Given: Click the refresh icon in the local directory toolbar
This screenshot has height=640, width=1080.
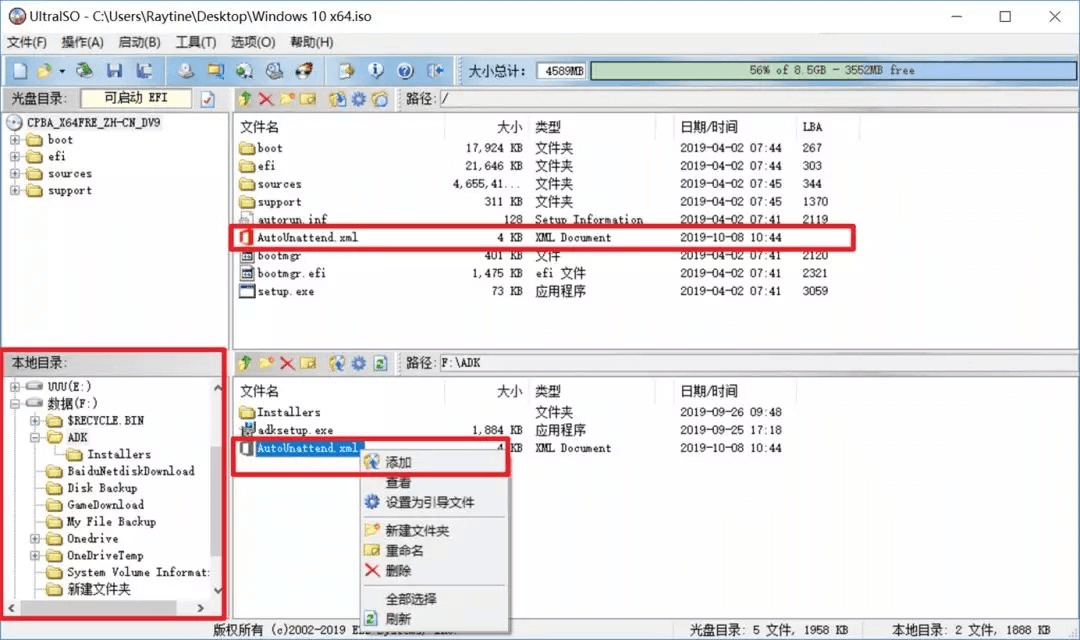Looking at the screenshot, I should click(379, 362).
